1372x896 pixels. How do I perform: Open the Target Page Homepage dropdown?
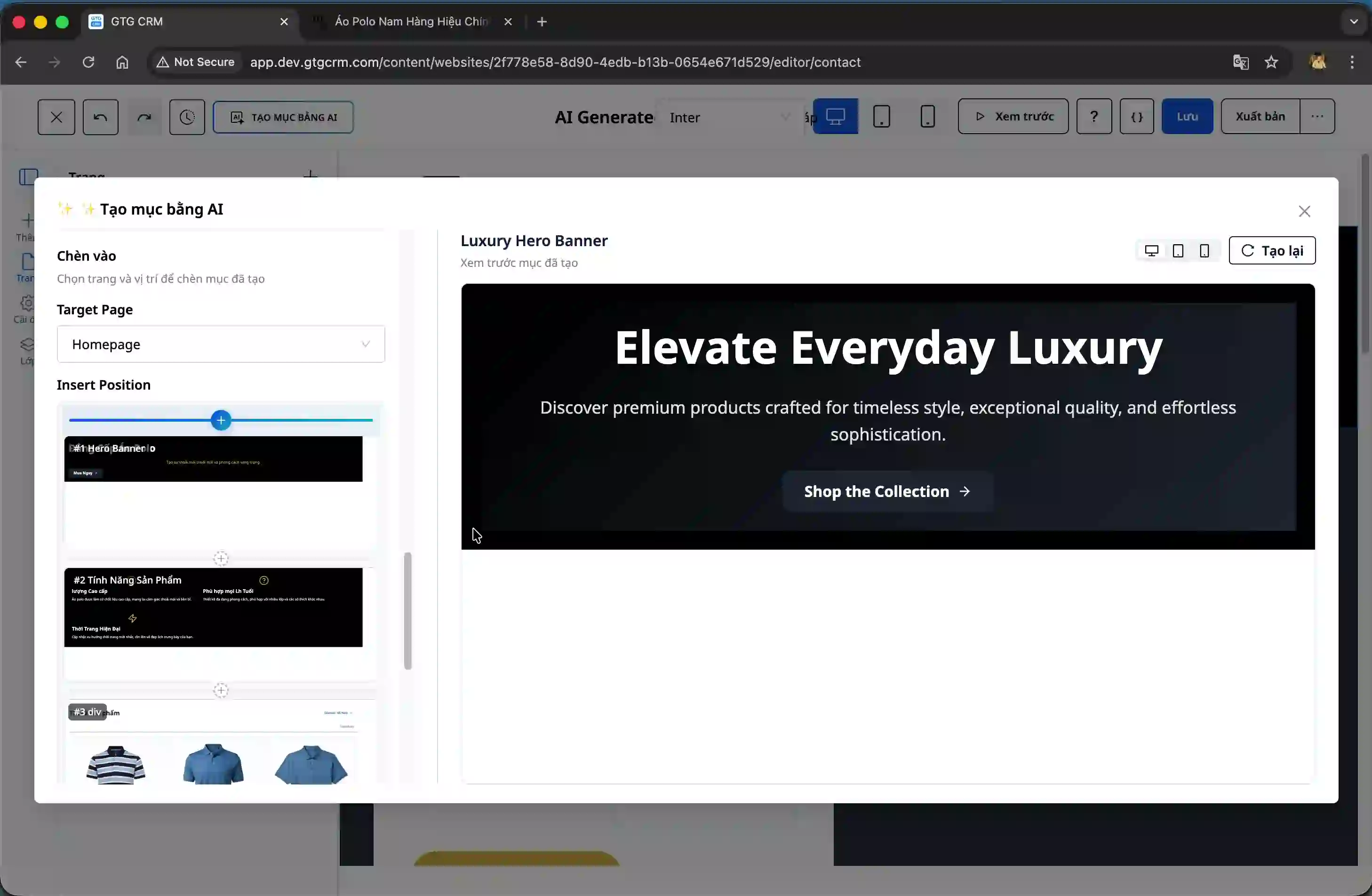[221, 344]
